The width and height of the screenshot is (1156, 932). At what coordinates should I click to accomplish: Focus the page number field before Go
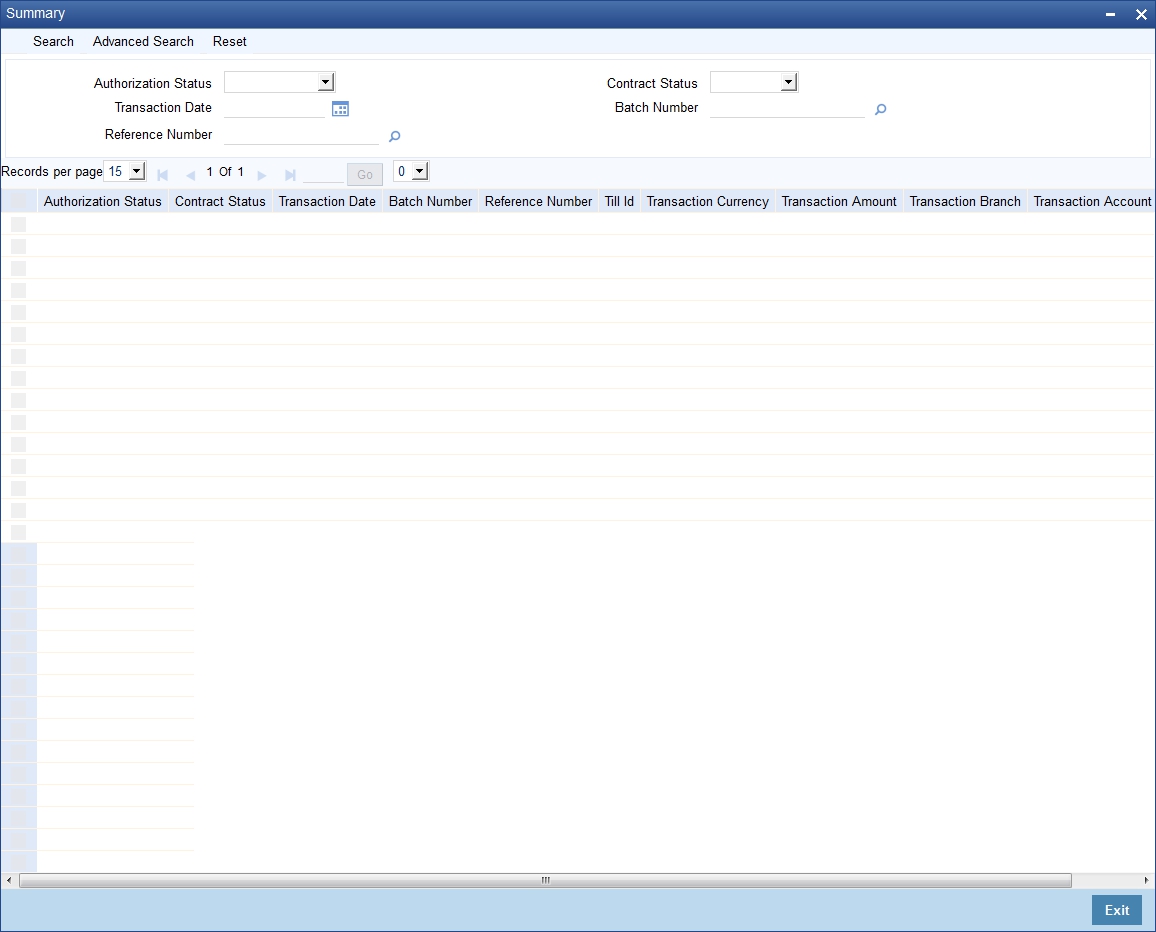[x=323, y=175]
